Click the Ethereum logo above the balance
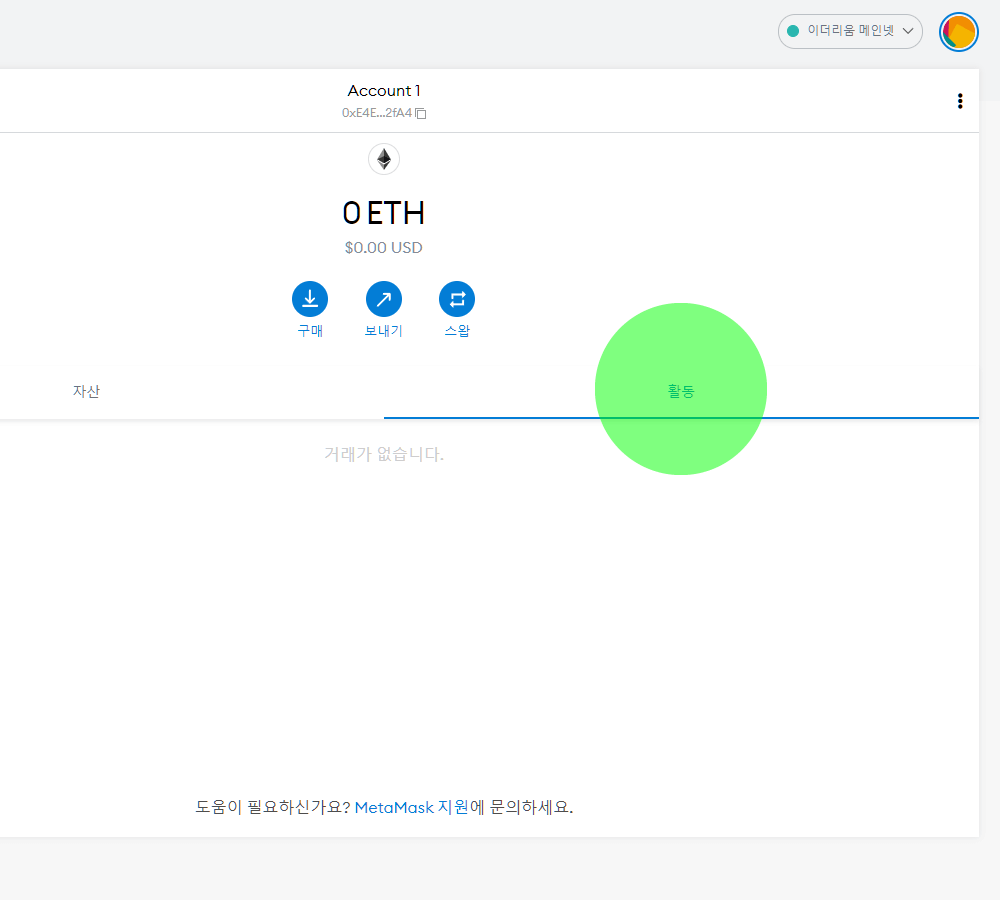This screenshot has height=900, width=1000. point(384,158)
